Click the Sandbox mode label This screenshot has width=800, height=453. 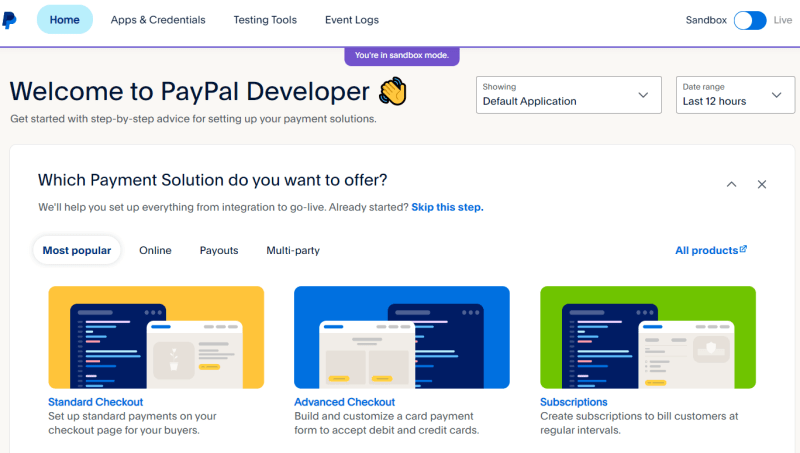tap(706, 20)
